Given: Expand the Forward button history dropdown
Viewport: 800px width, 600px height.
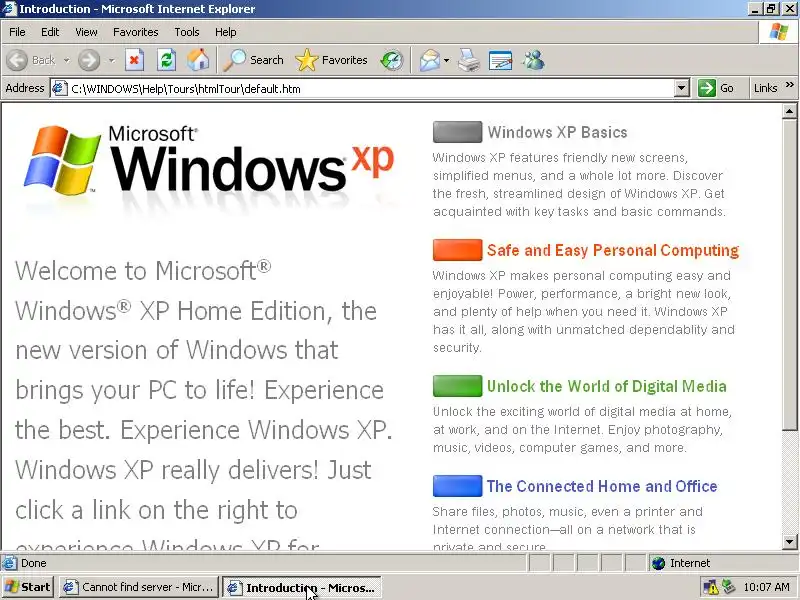Looking at the screenshot, I should 112,60.
